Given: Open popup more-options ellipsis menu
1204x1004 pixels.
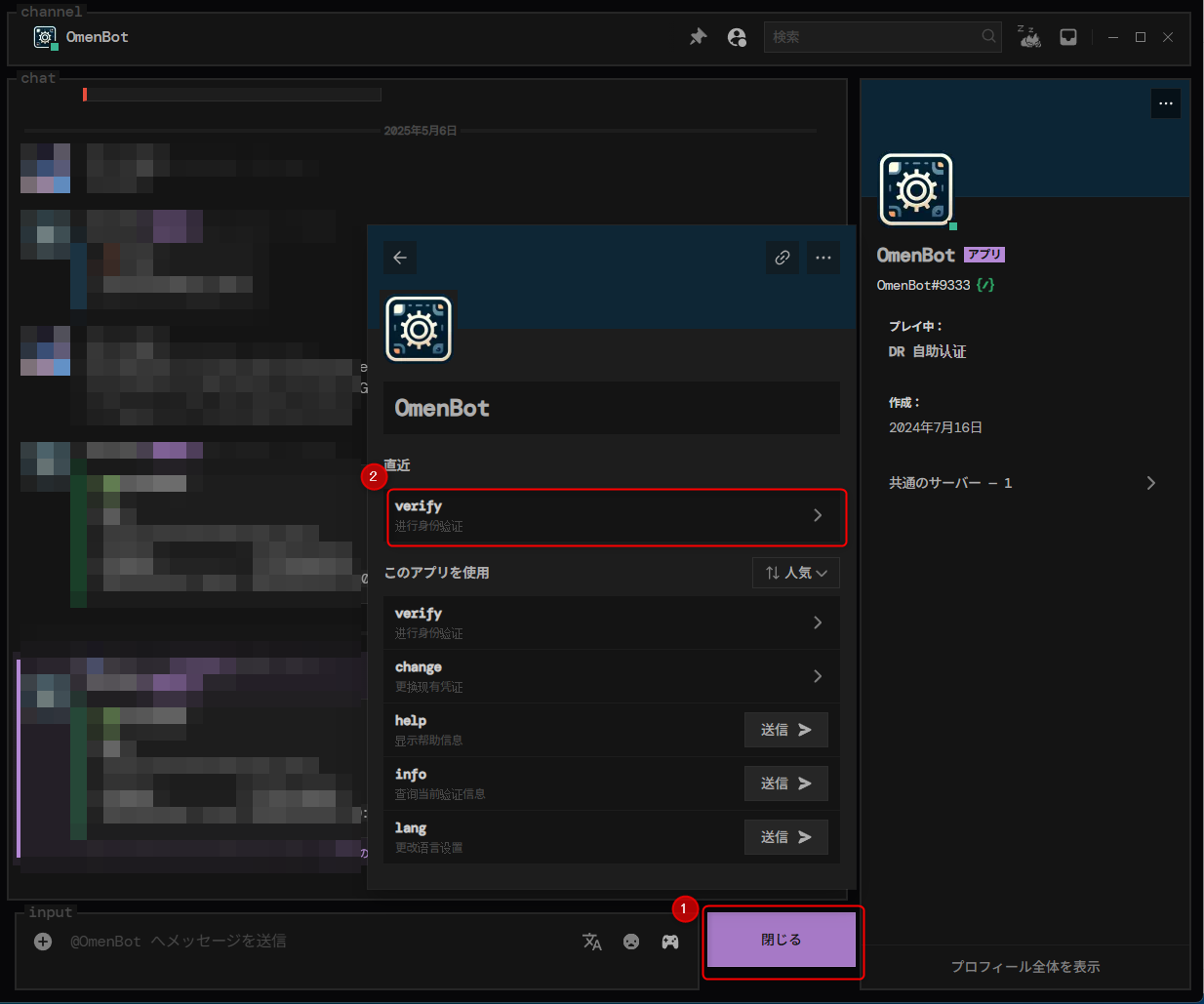Looking at the screenshot, I should pyautogui.click(x=823, y=258).
